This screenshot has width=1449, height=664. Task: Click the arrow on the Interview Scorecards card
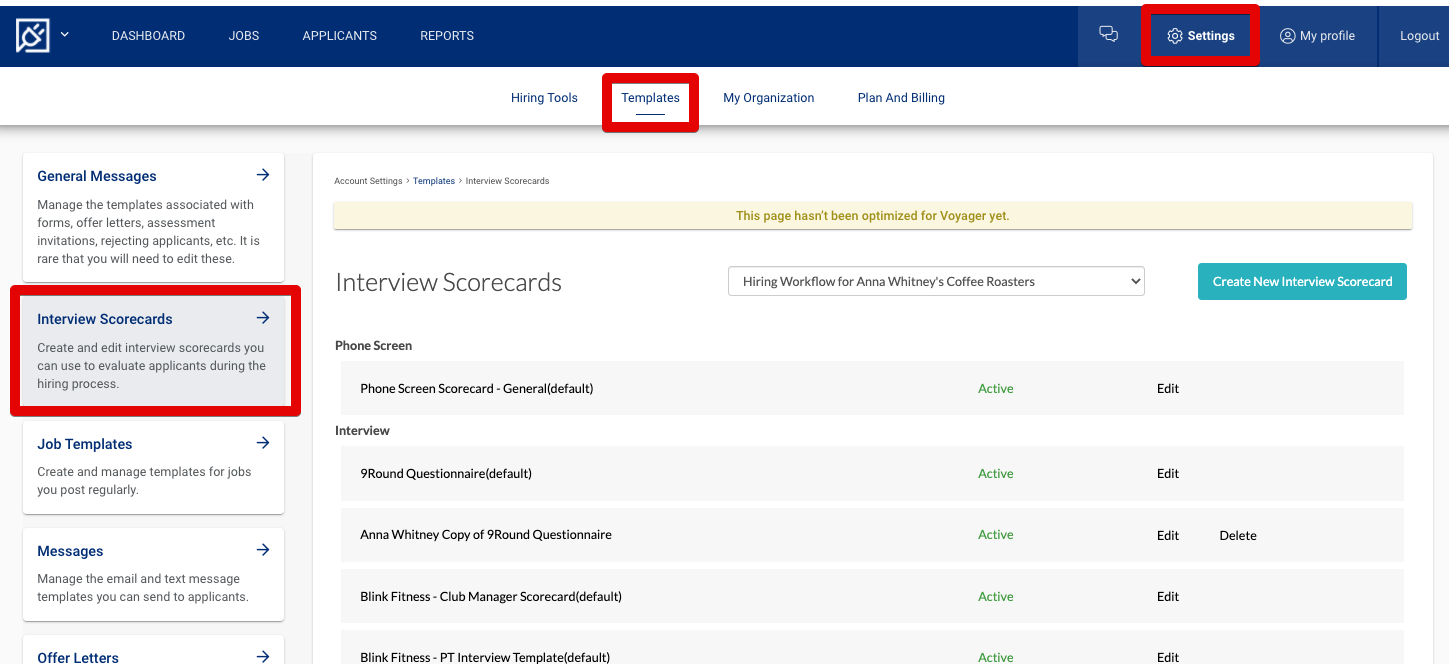pos(262,317)
